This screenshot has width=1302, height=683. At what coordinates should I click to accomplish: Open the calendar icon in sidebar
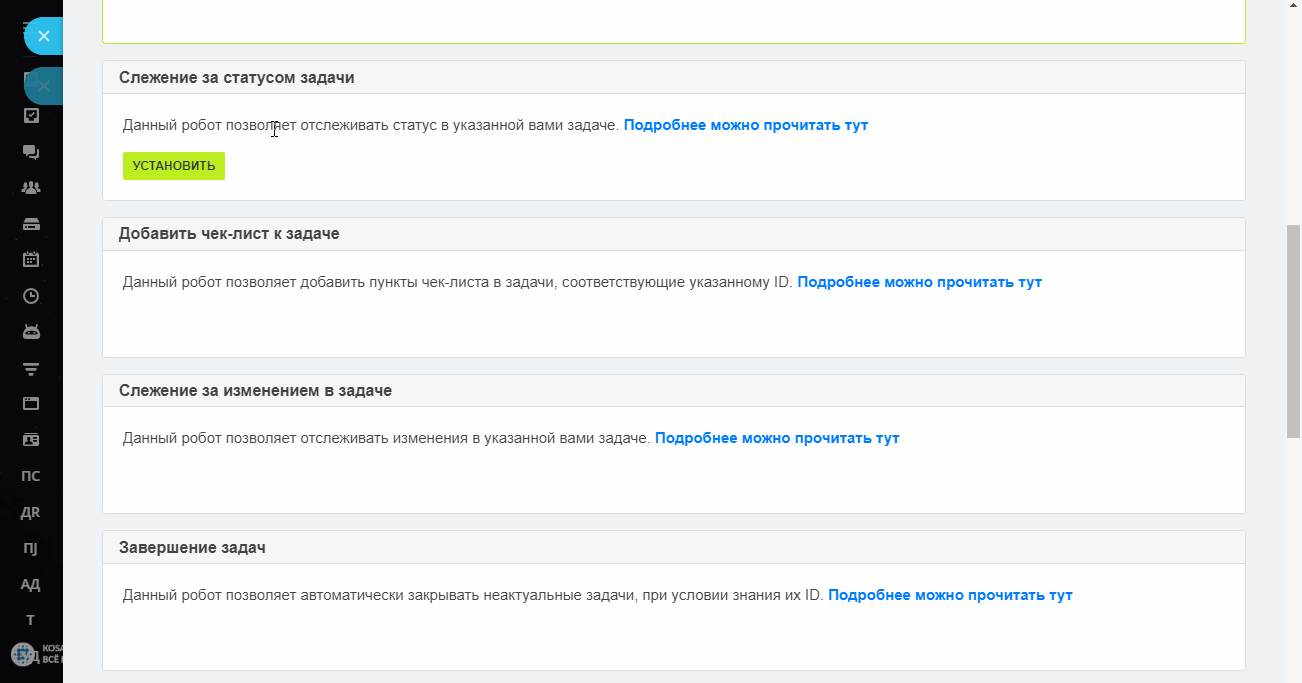tap(31, 260)
